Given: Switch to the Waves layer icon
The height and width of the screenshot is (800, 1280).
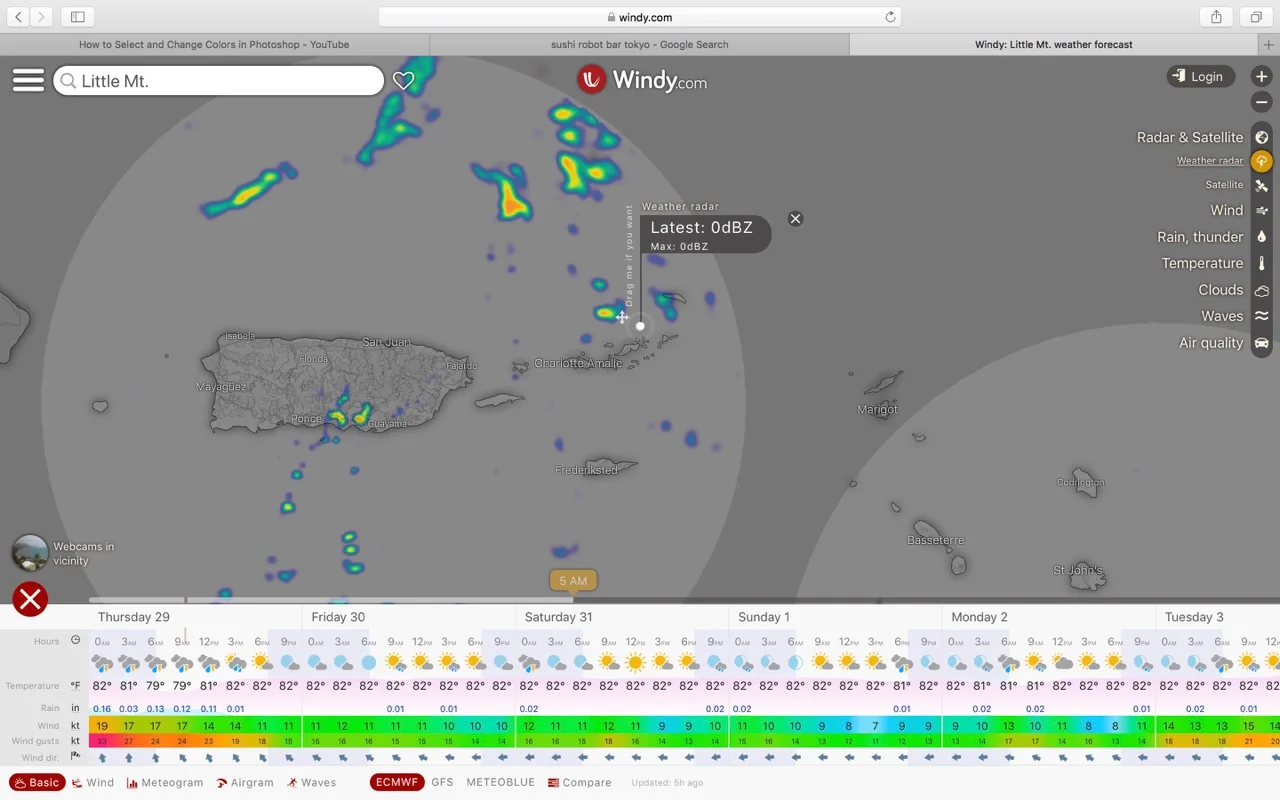Looking at the screenshot, I should (1261, 316).
